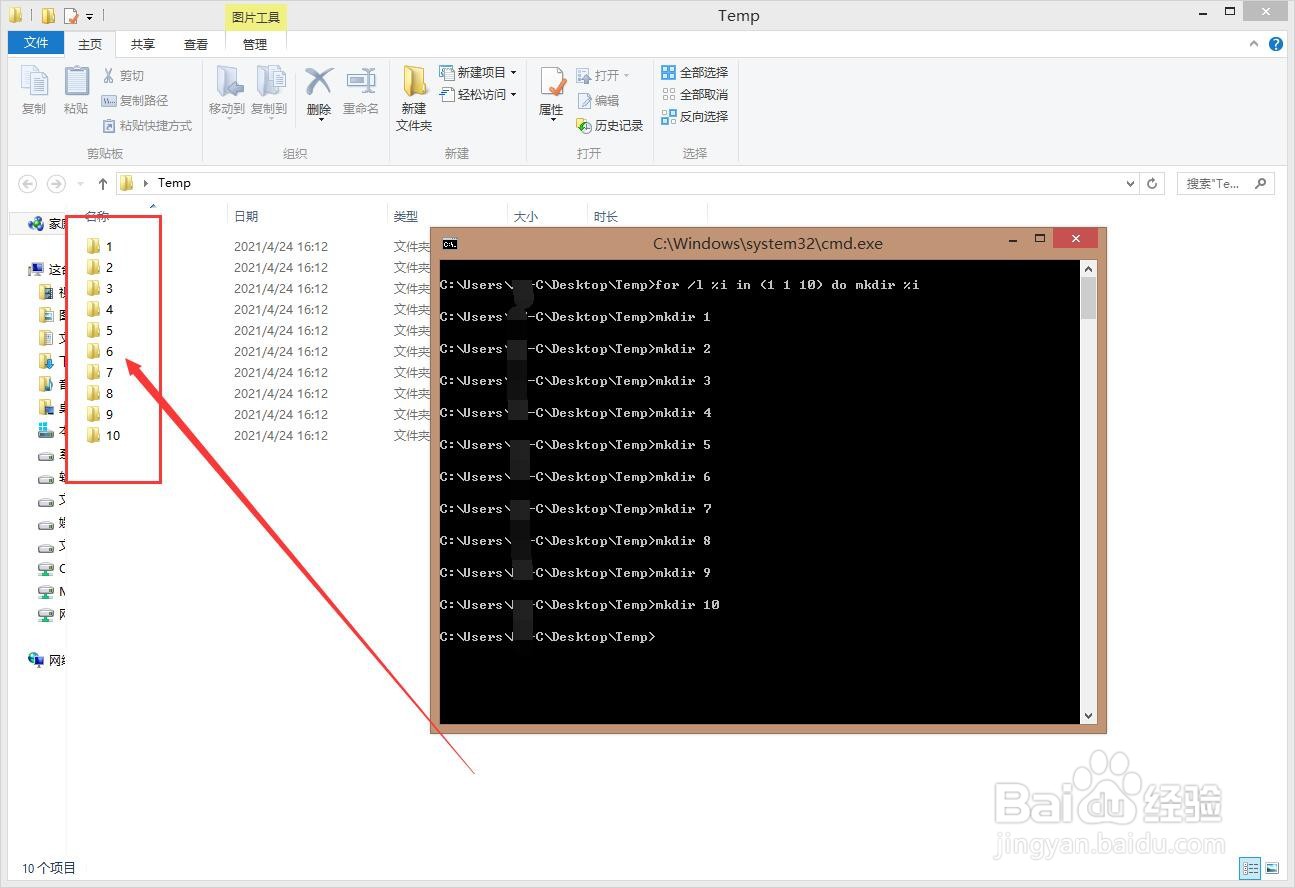Select folder 3 in the file list
This screenshot has height=888, width=1295.
tap(98, 288)
